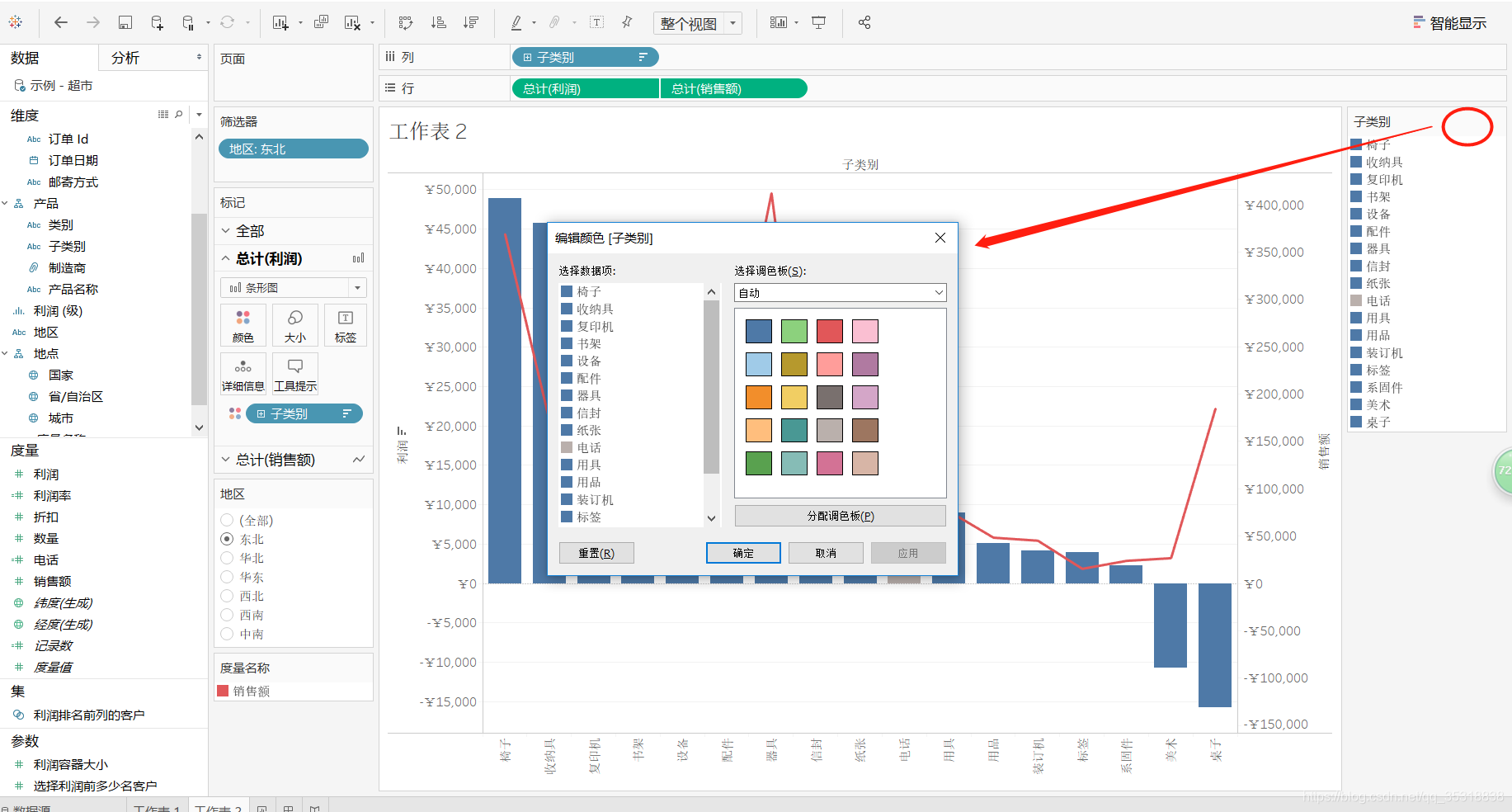Click 分配调色板 button

click(840, 516)
